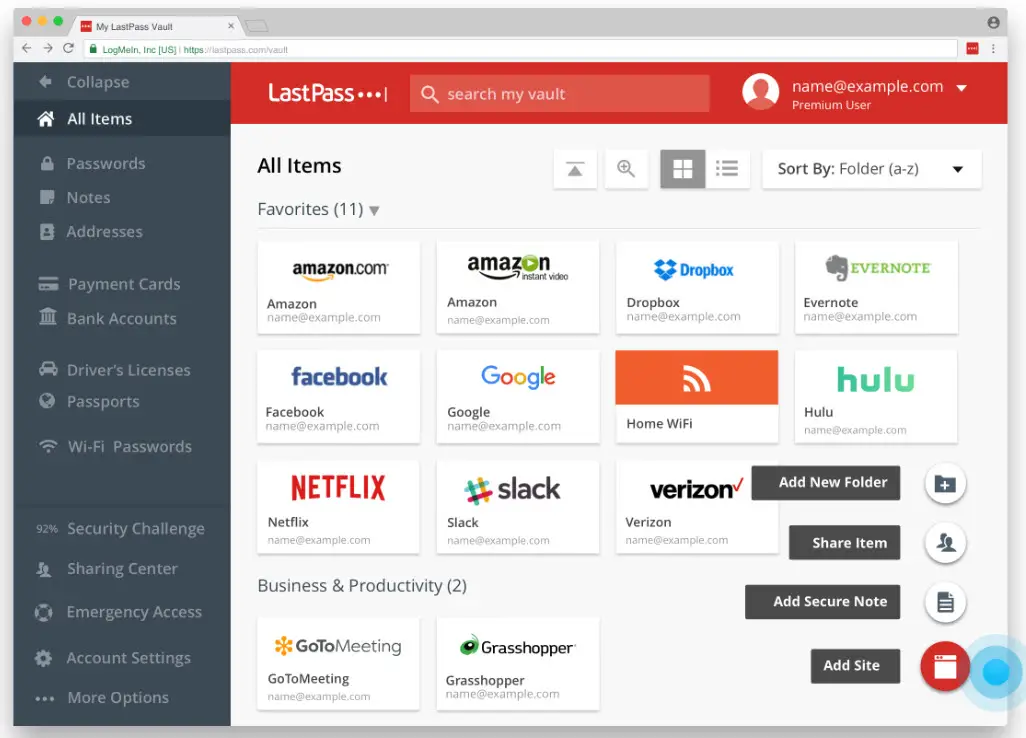Click the My LastPass Vault browser tab
The height and width of the screenshot is (738, 1026).
(157, 26)
